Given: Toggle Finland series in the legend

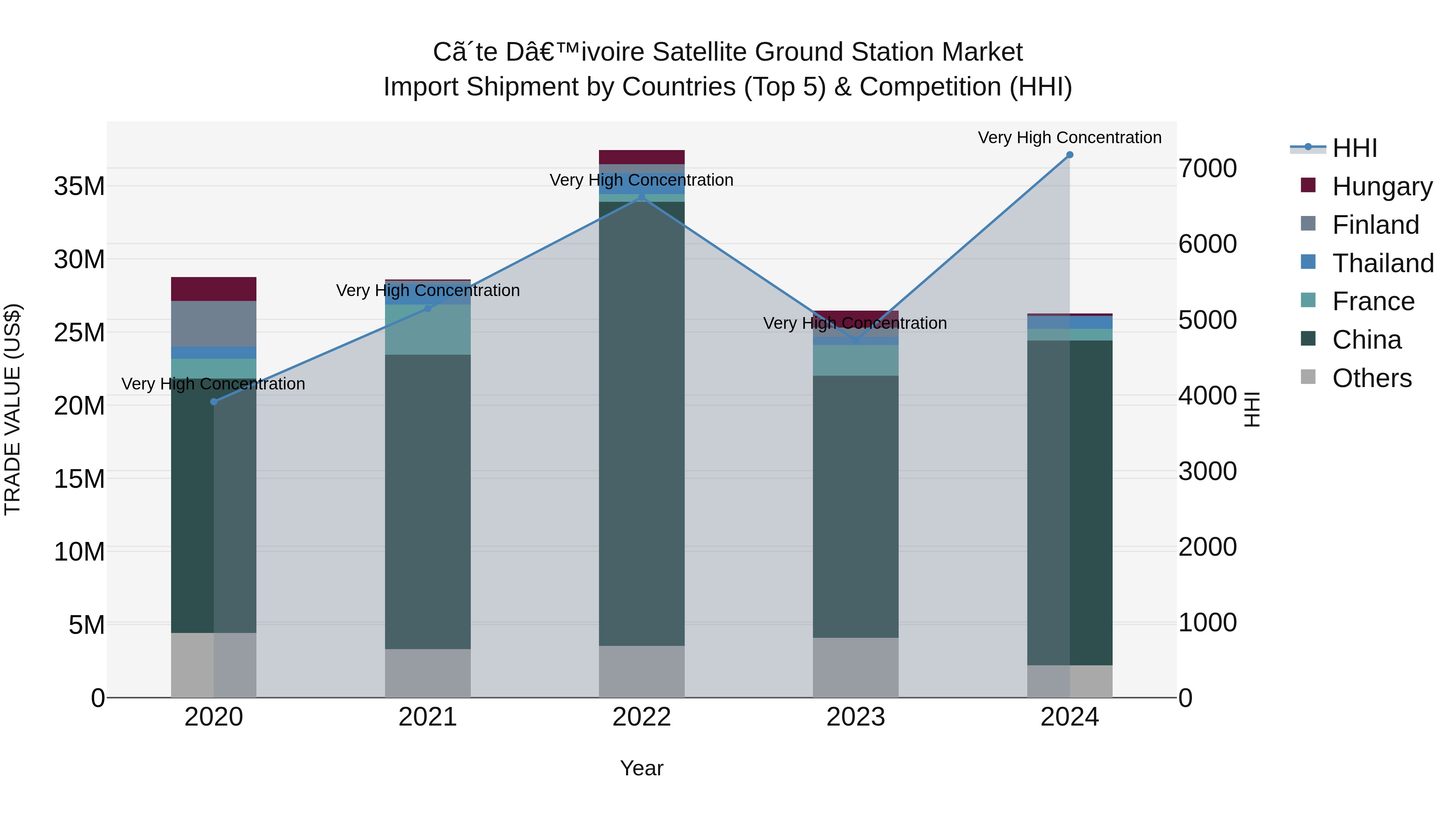Looking at the screenshot, I should 1359,224.
